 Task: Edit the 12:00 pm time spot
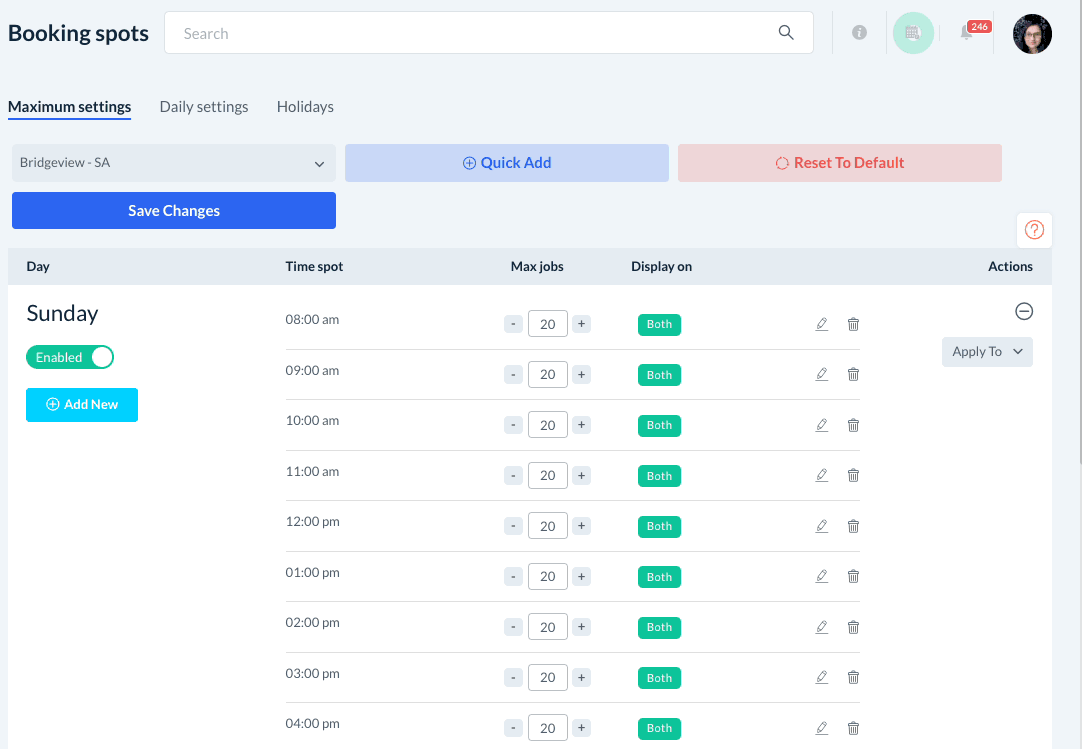pos(822,526)
